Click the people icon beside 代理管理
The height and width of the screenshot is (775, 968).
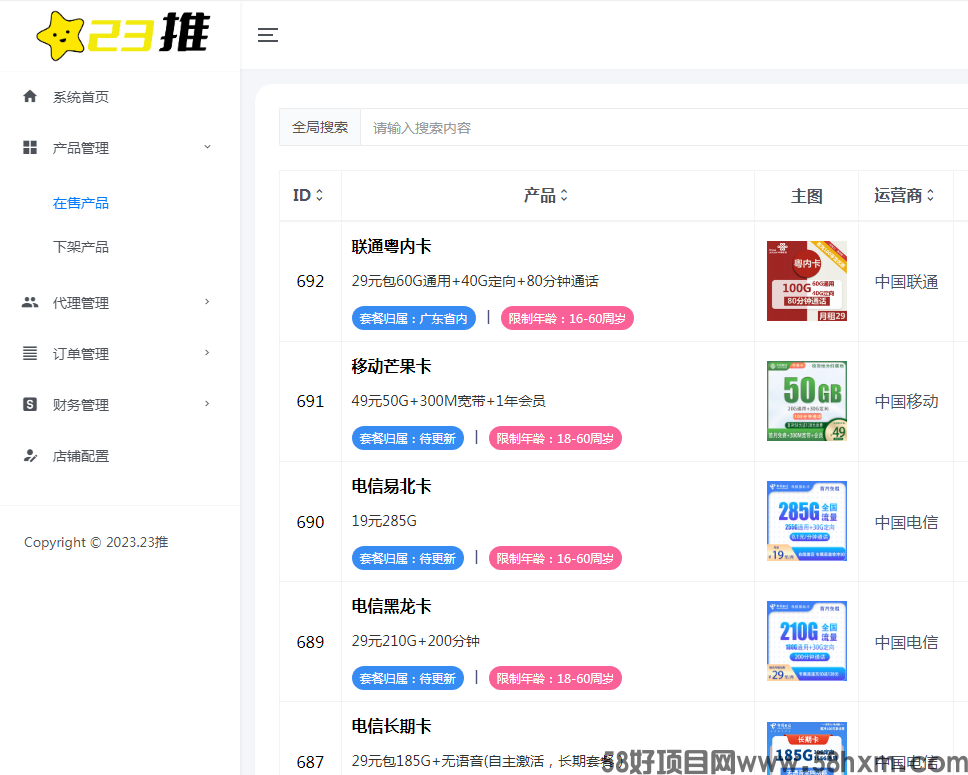(30, 302)
